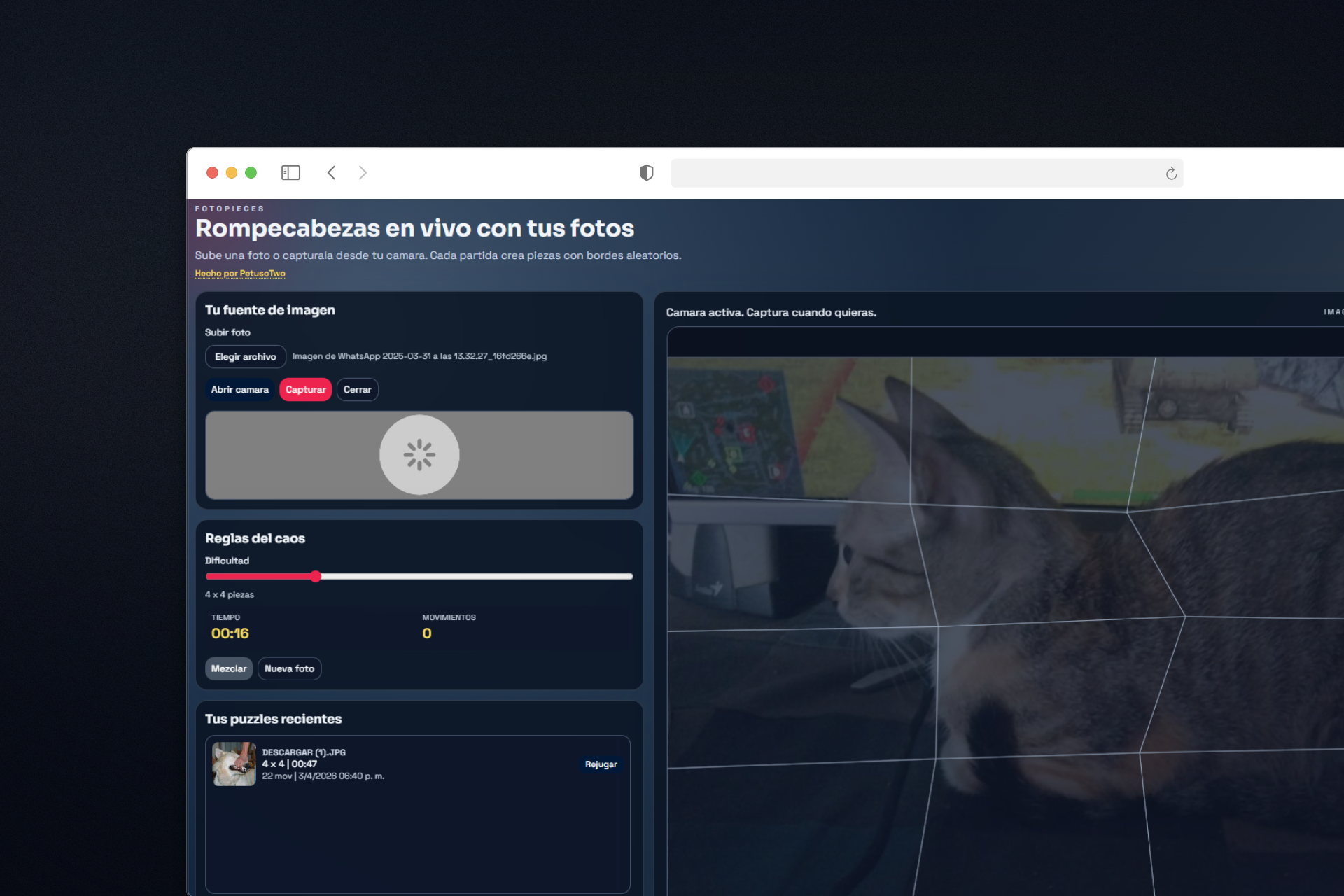Open the Hecho por PetusoTwo link
The height and width of the screenshot is (896, 1344).
click(x=240, y=274)
